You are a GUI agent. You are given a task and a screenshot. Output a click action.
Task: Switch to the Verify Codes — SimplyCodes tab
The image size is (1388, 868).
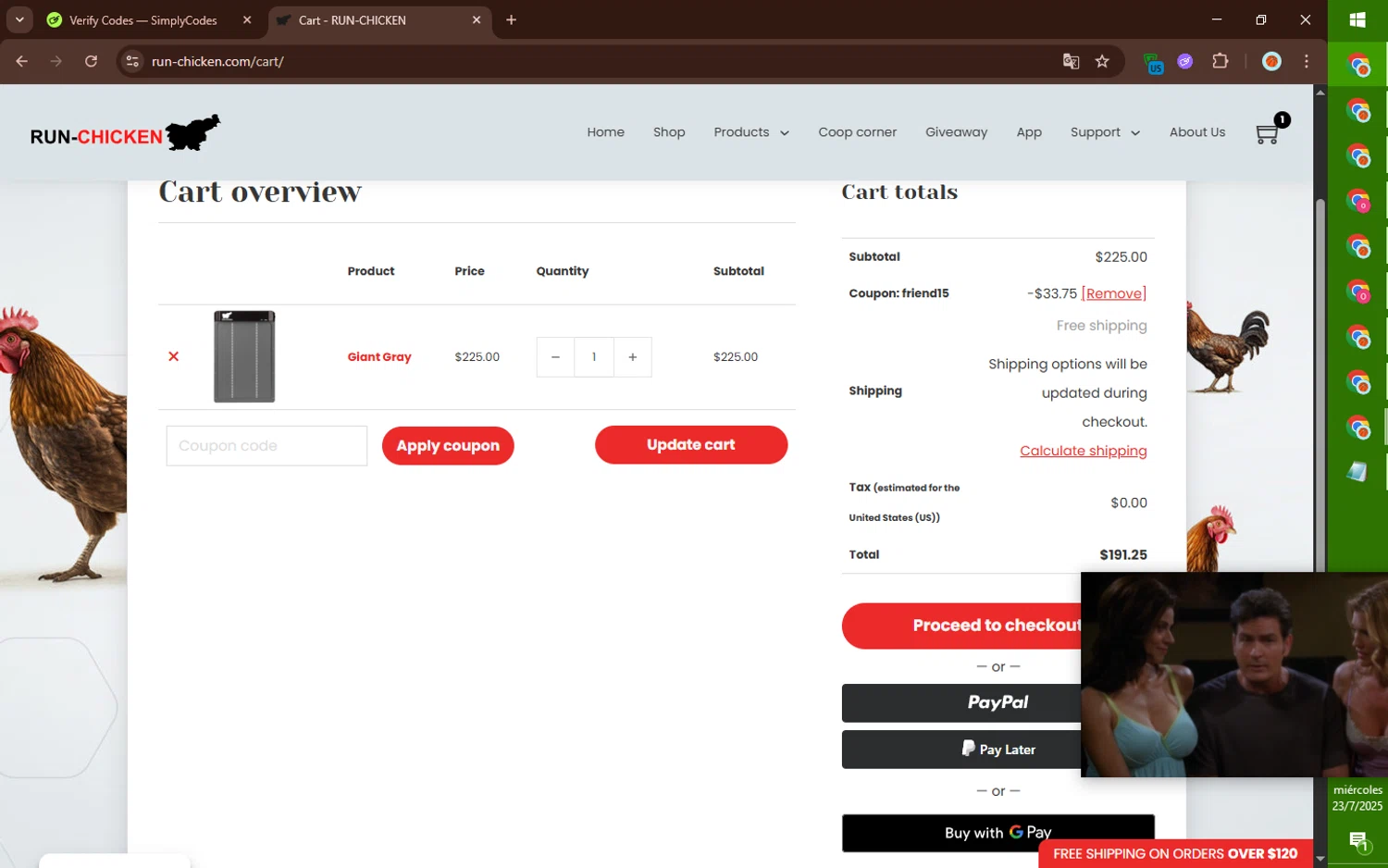[x=143, y=20]
